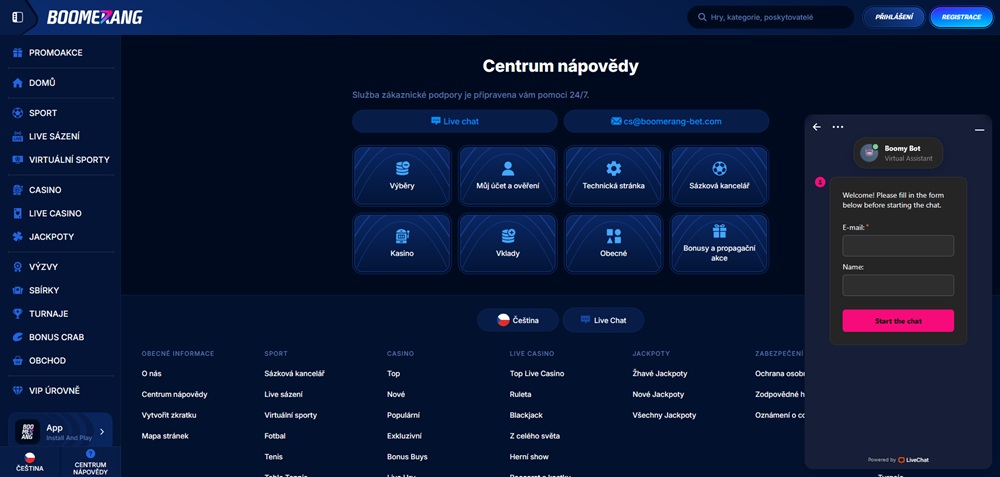Open the Výběry withdrawals help category
Image resolution: width=1000 pixels, height=477 pixels.
point(402,176)
